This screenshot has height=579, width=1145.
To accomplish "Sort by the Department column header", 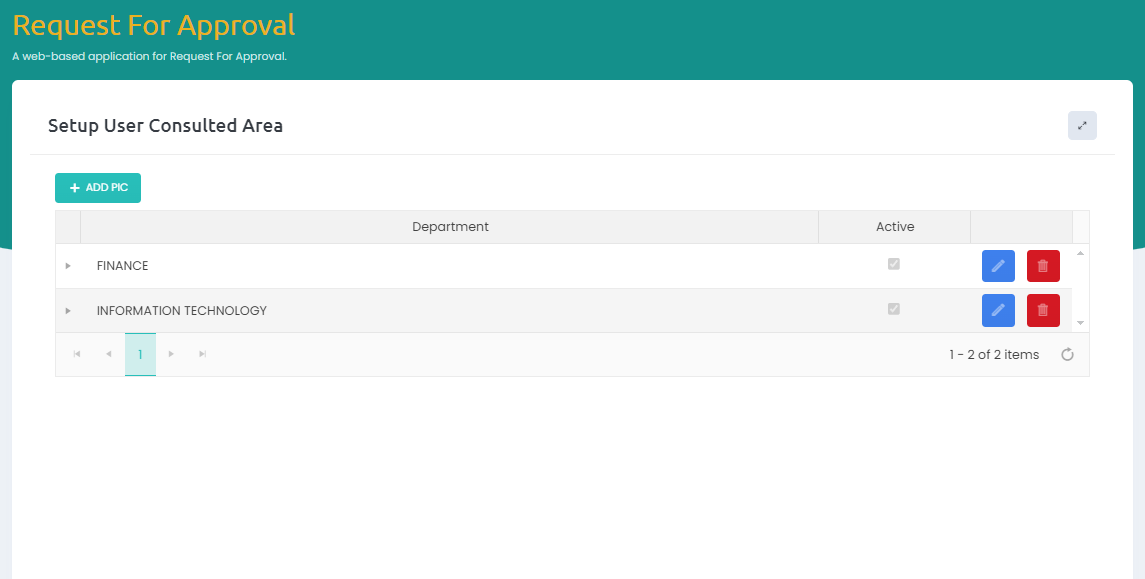I will [x=450, y=227].
